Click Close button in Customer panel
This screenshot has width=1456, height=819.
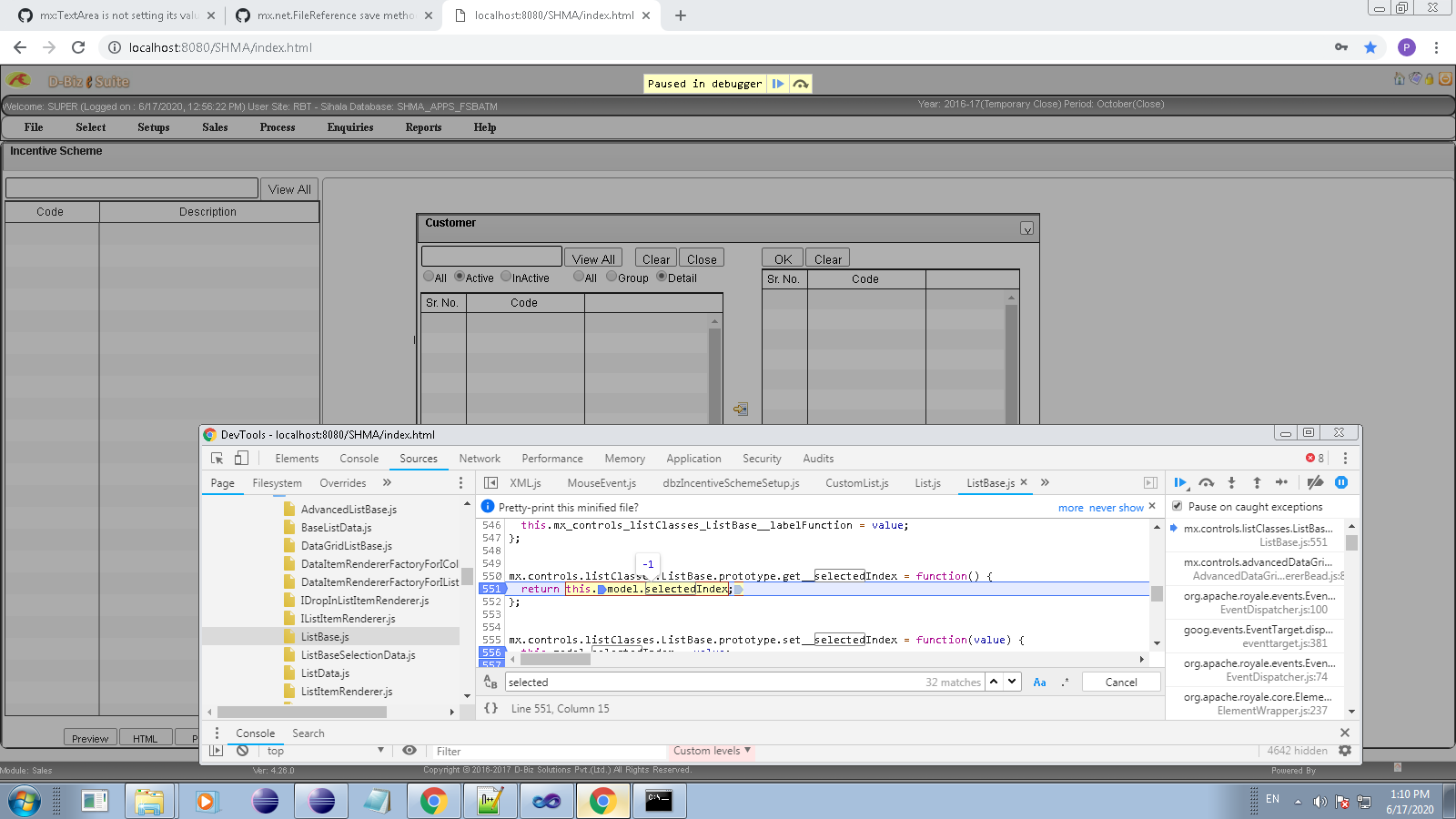702,258
